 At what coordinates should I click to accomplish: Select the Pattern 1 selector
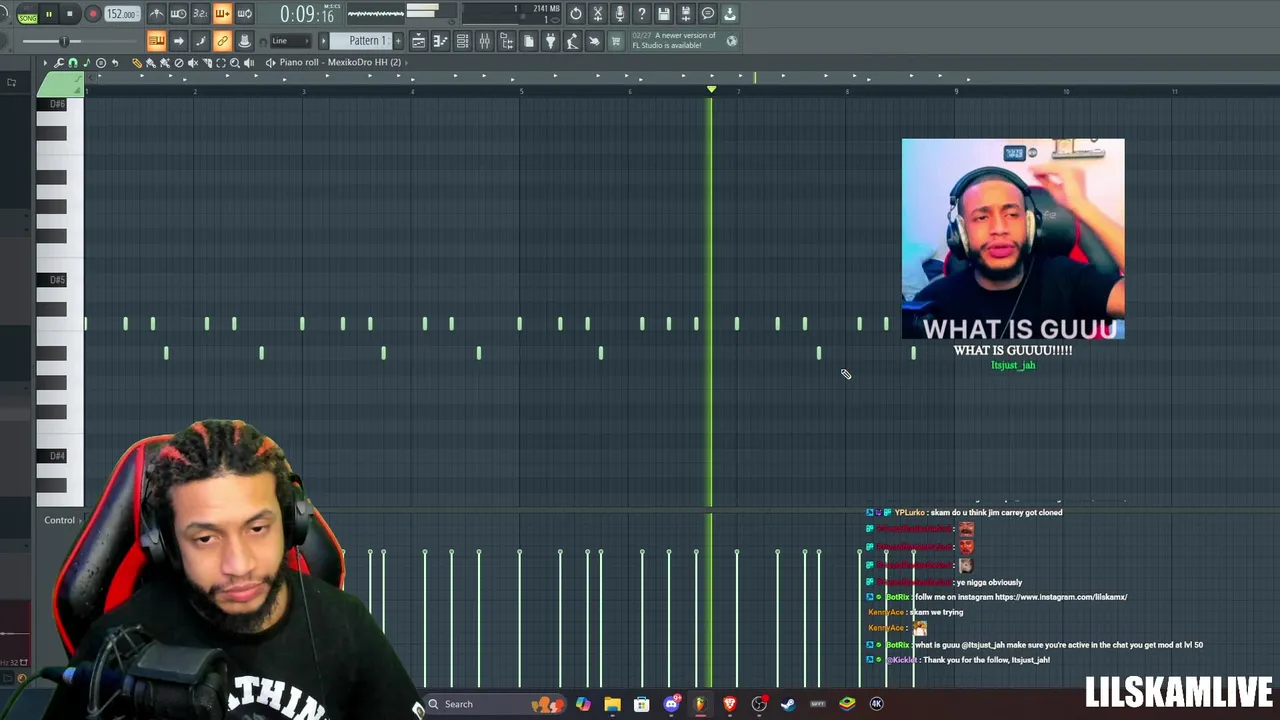point(361,41)
